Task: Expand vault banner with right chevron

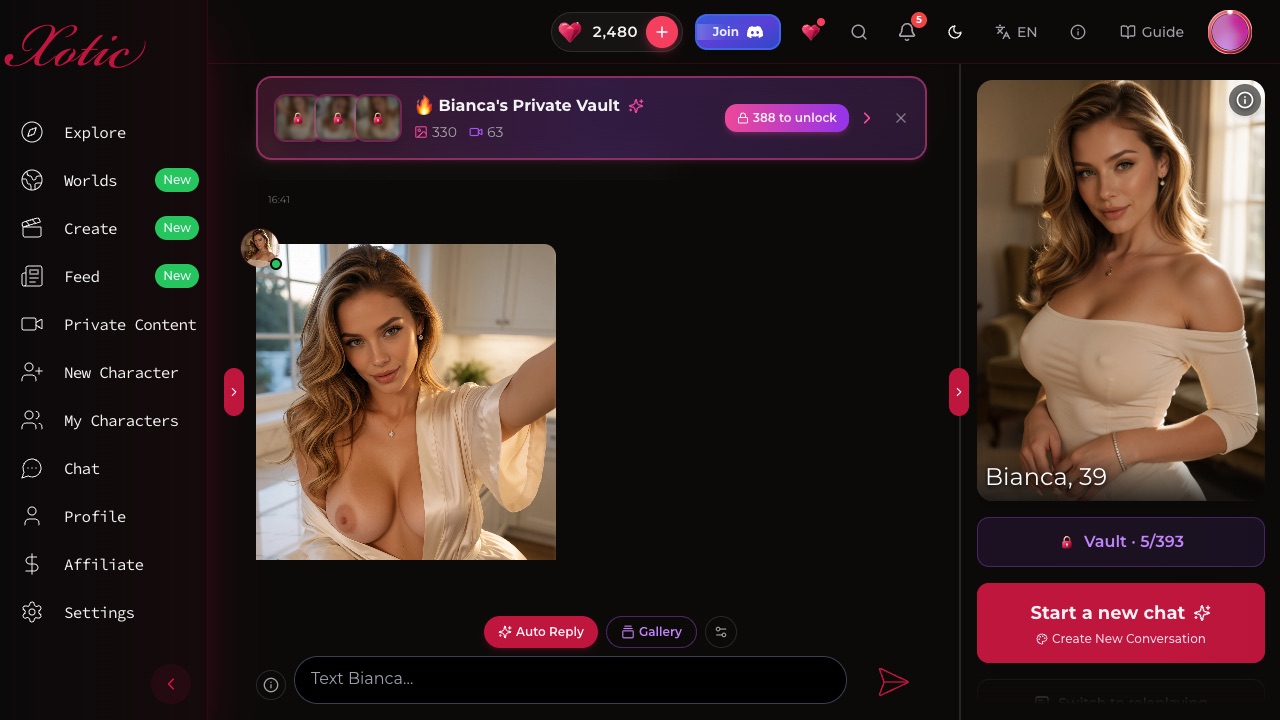Action: pos(867,118)
